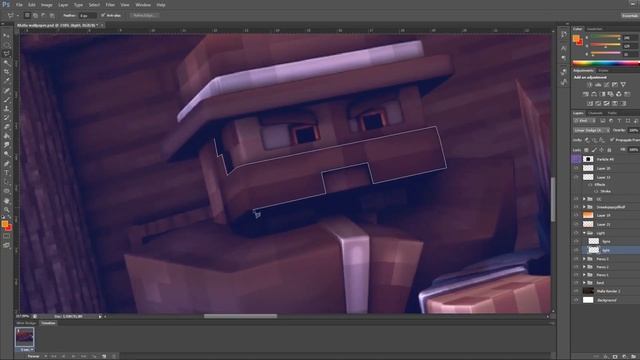Select the Eyedropper tool
This screenshot has width=640, height=360.
coord(7,81)
